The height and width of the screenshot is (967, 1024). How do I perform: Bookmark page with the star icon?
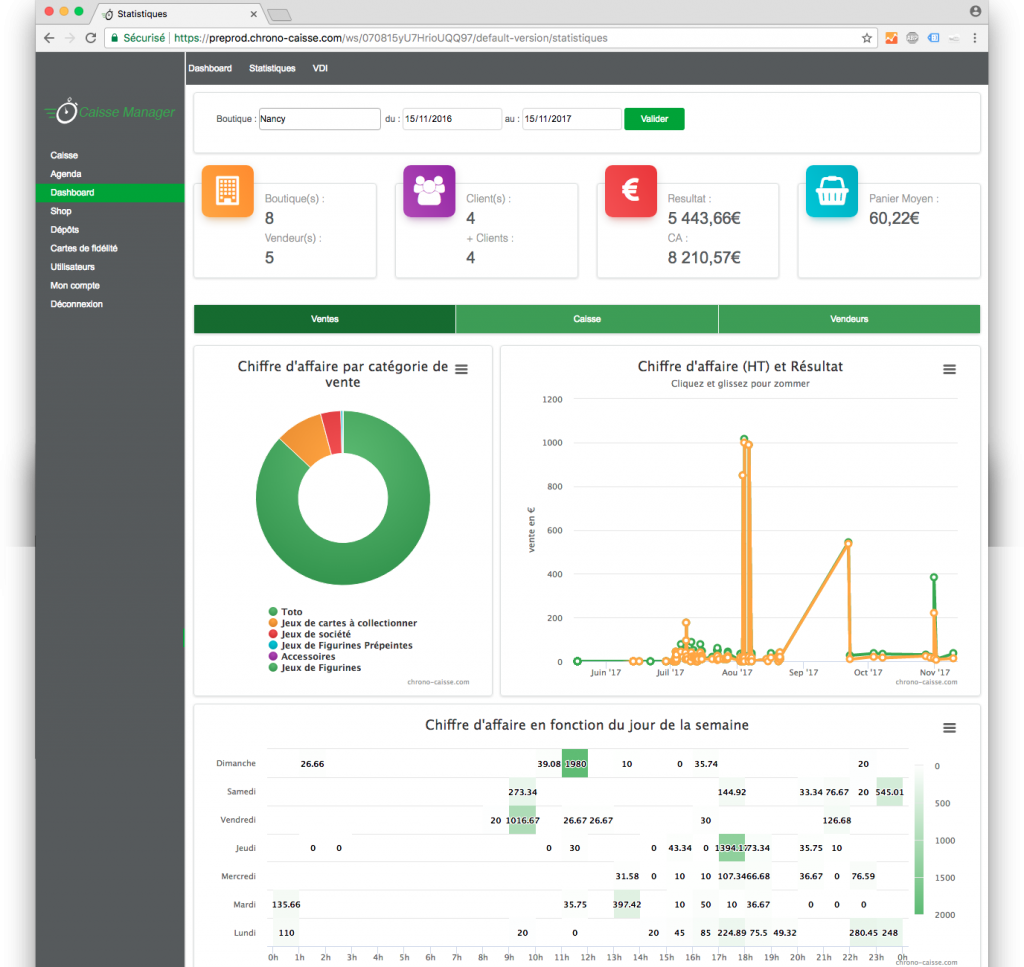coord(867,38)
